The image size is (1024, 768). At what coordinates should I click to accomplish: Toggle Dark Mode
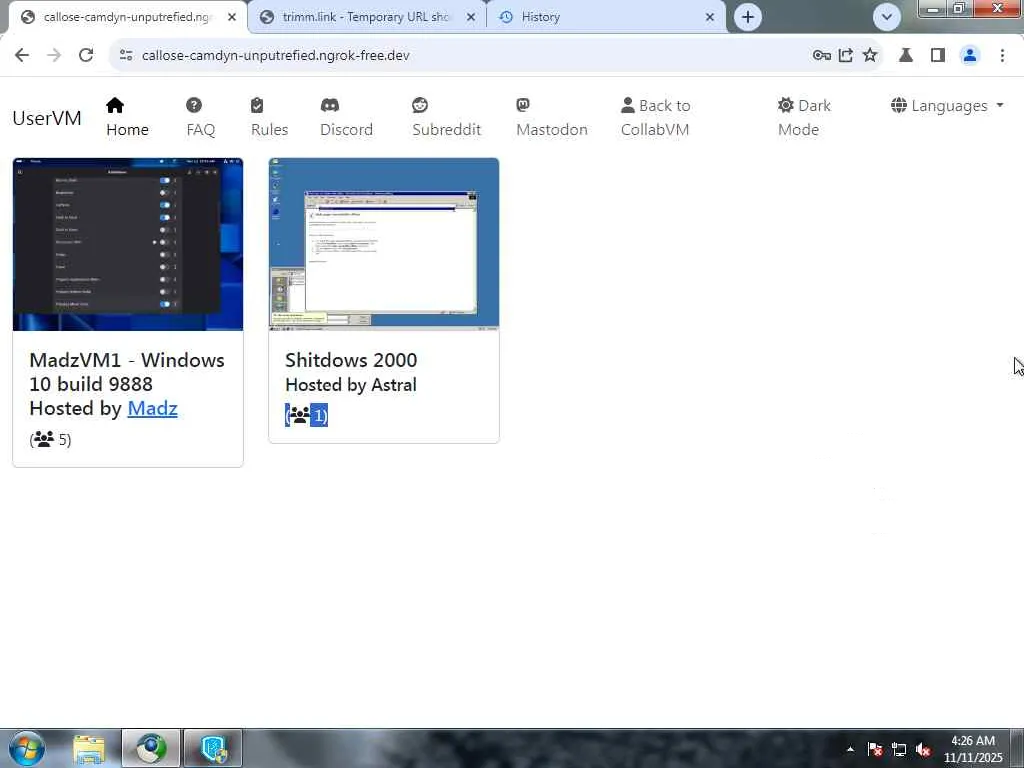804,118
